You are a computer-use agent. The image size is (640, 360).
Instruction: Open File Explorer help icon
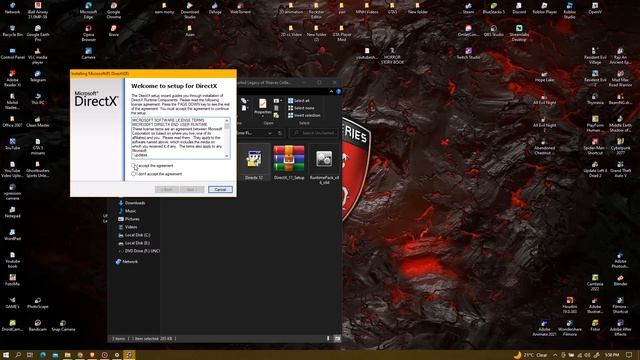coord(338,91)
